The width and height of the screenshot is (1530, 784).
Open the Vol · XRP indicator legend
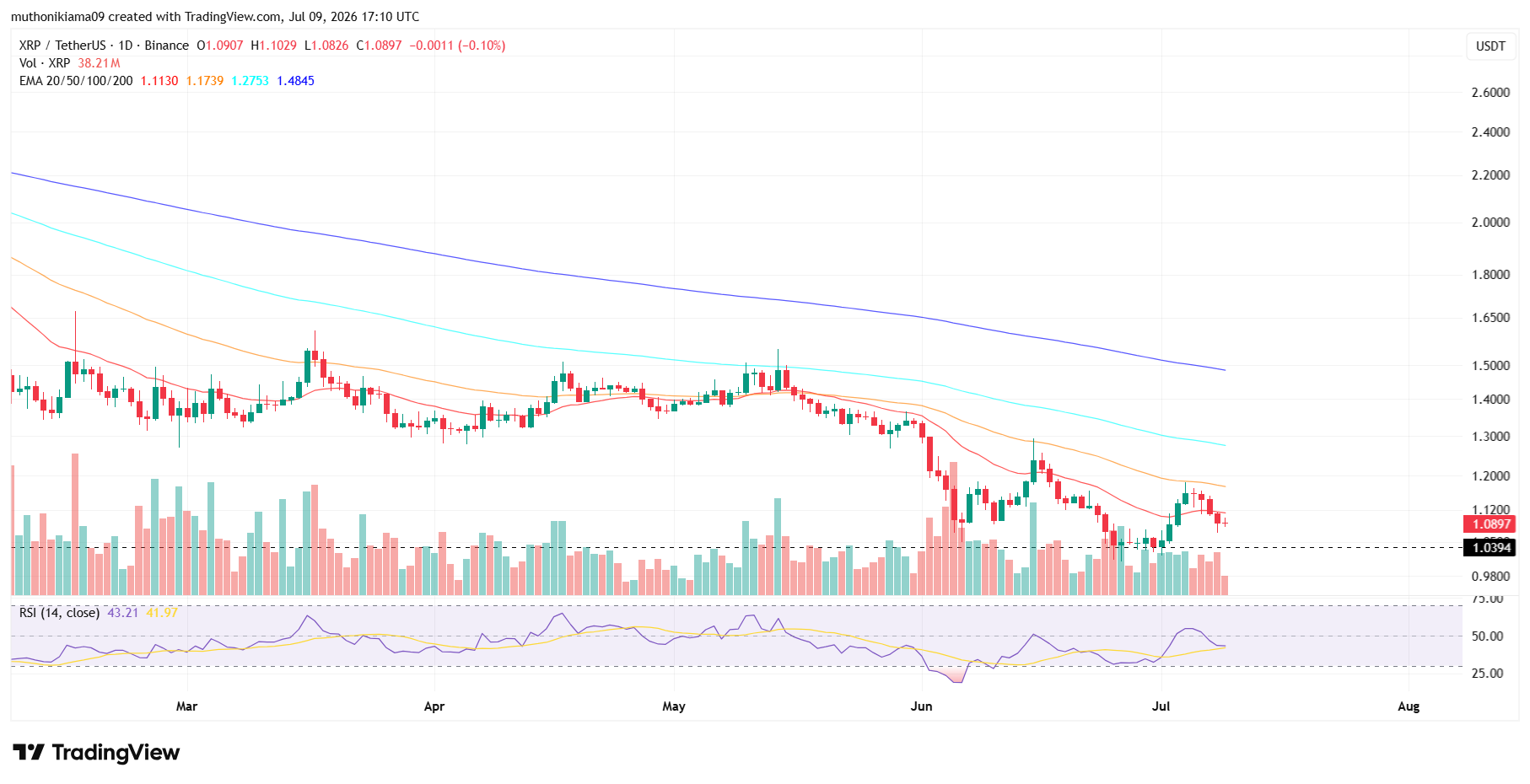pyautogui.click(x=45, y=63)
